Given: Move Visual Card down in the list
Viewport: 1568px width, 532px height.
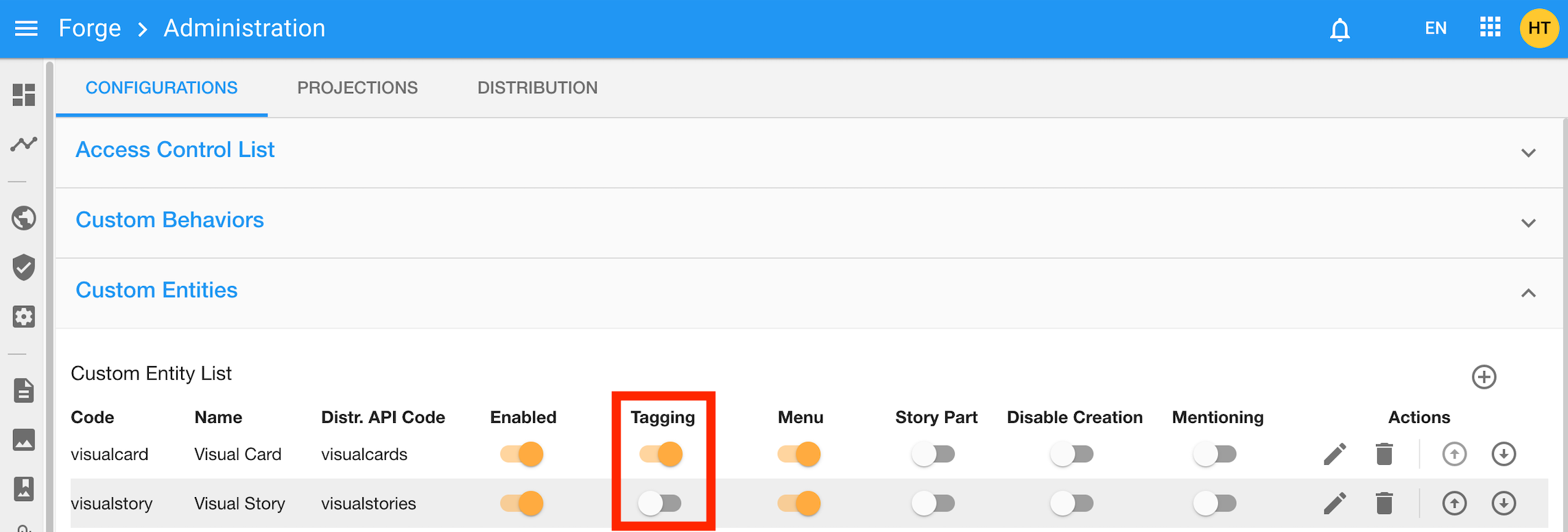Looking at the screenshot, I should click(1504, 454).
